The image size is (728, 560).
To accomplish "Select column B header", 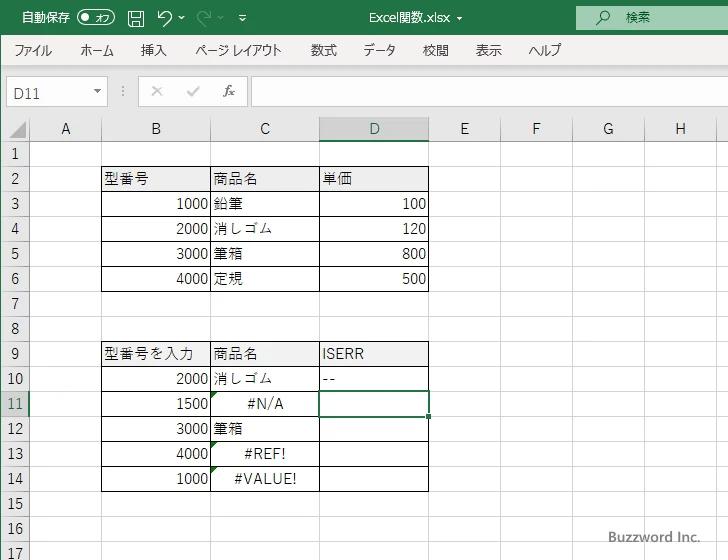I will 156,129.
